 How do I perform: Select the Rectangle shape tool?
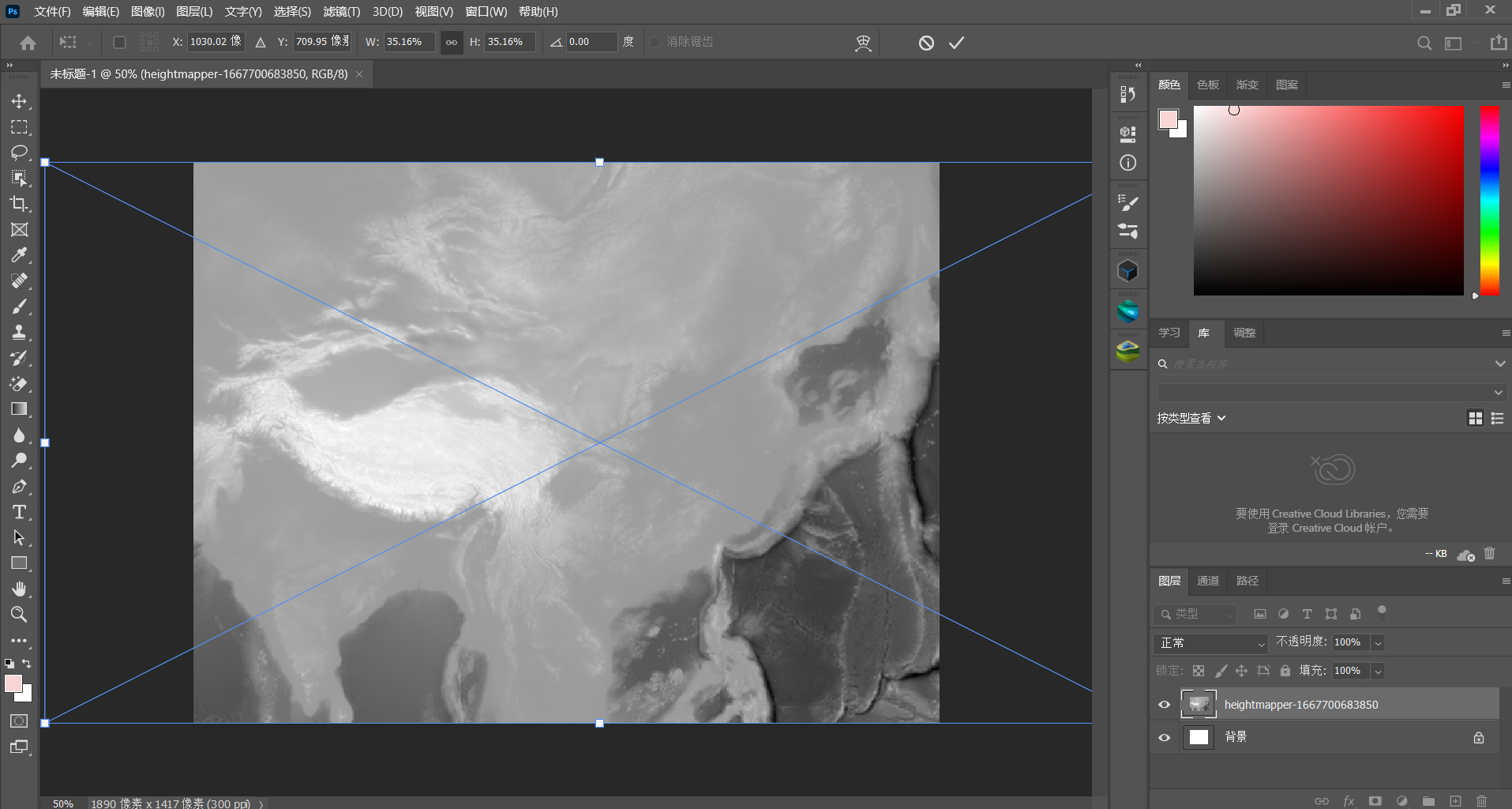pos(19,563)
